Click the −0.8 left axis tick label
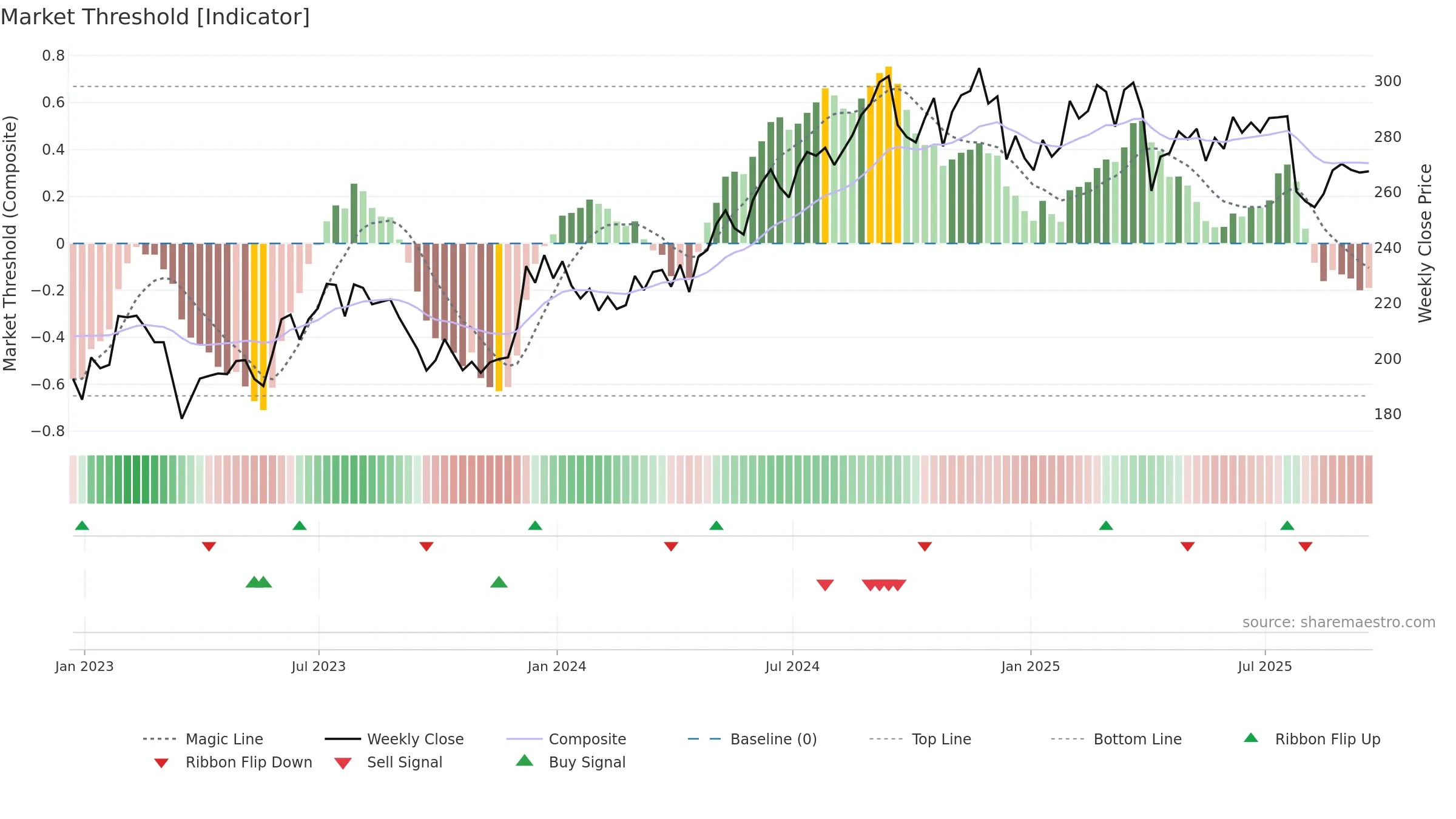 click(48, 431)
